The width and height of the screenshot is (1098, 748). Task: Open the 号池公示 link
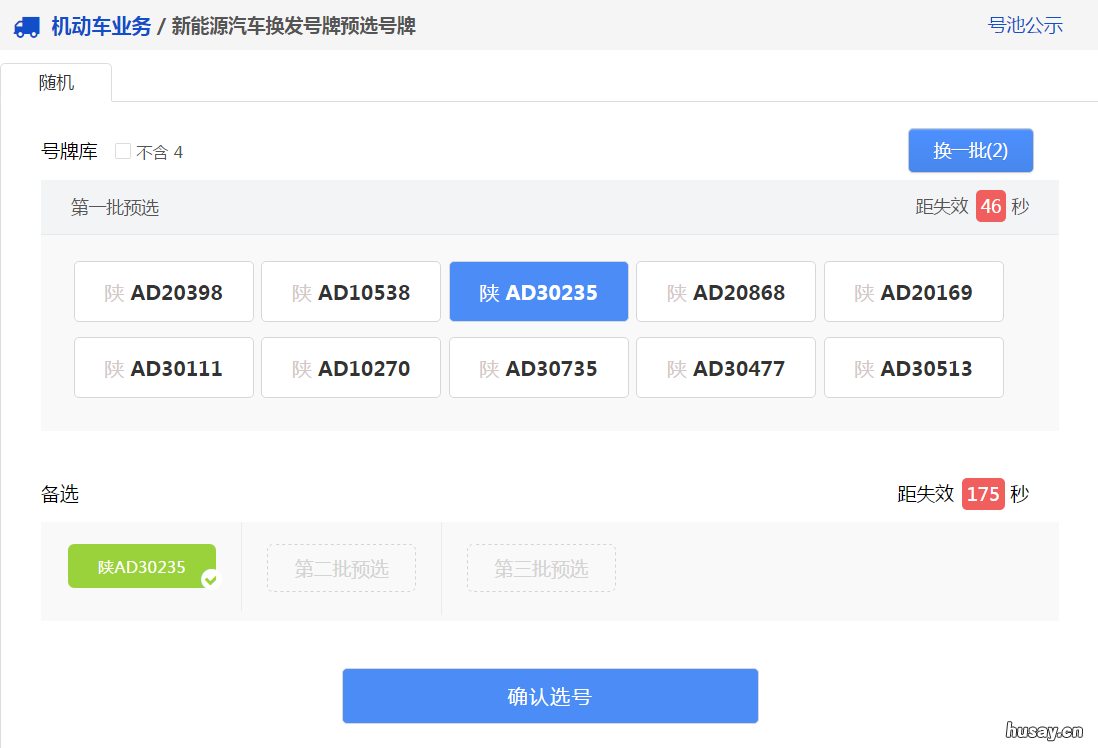tap(1025, 25)
